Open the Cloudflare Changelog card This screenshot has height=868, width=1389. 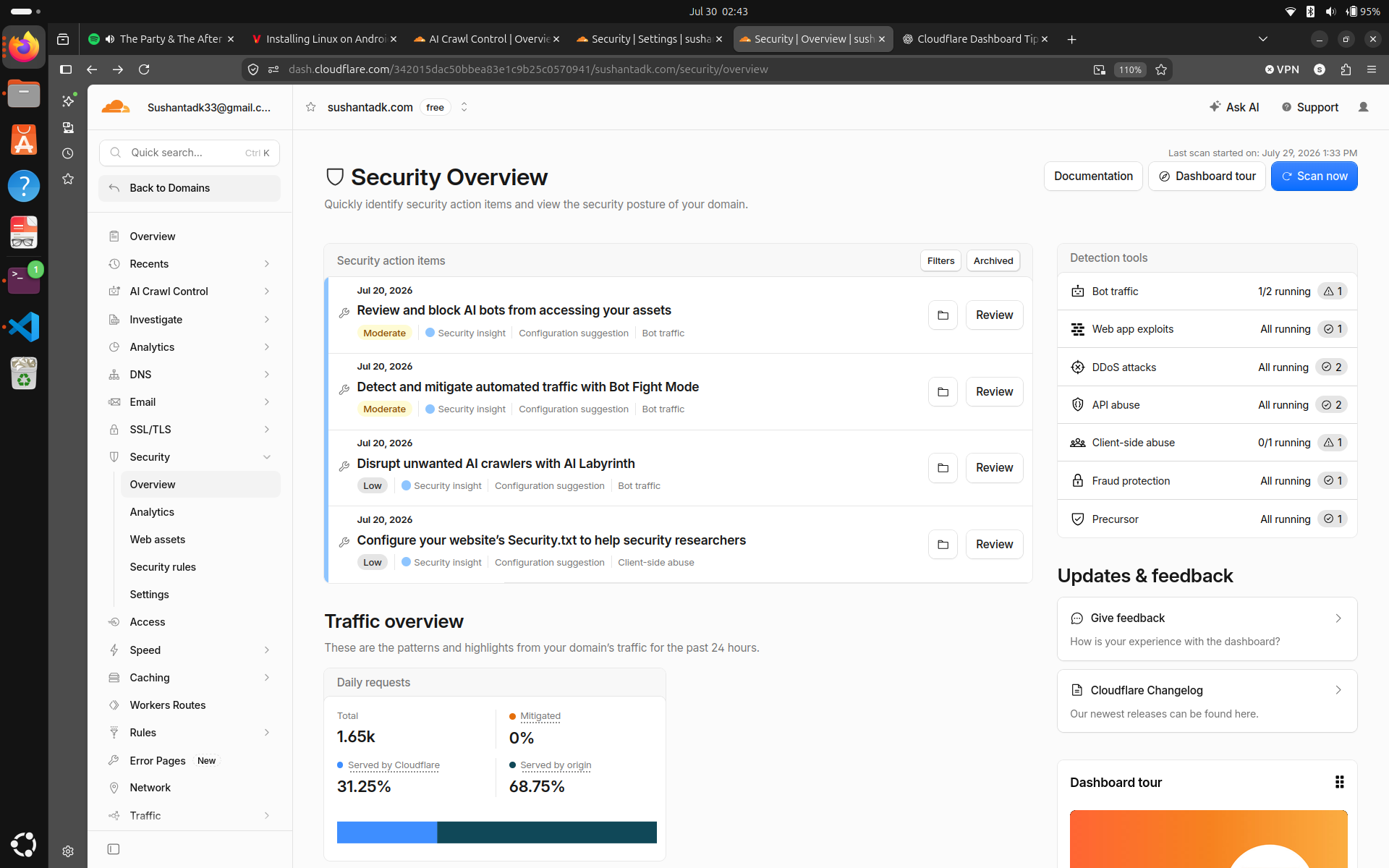pyautogui.click(x=1207, y=702)
